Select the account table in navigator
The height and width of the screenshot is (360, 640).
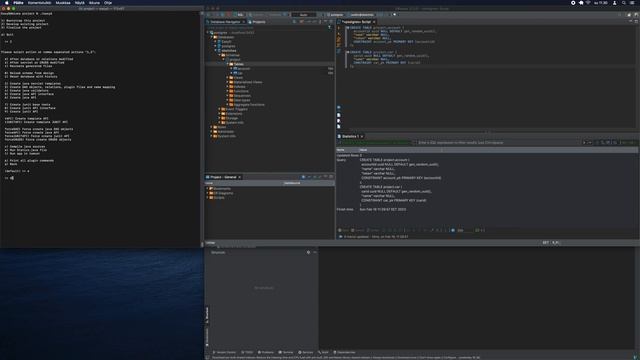coord(242,69)
